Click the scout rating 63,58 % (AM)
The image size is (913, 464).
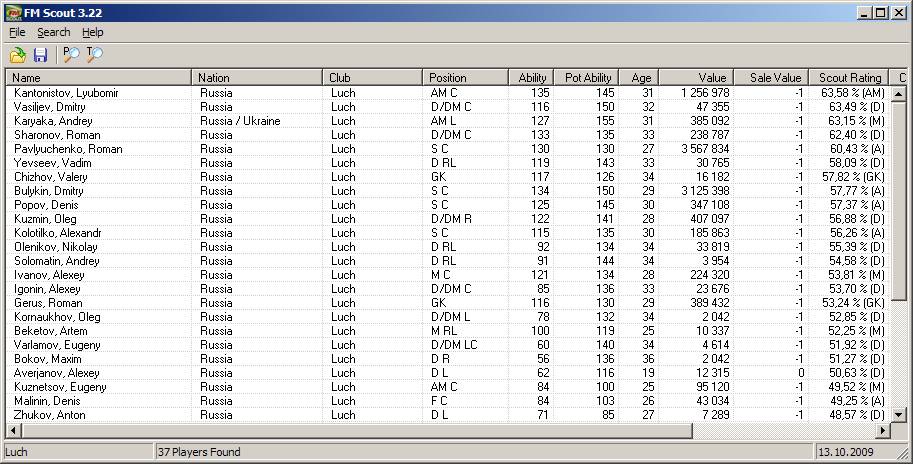pyautogui.click(x=853, y=93)
